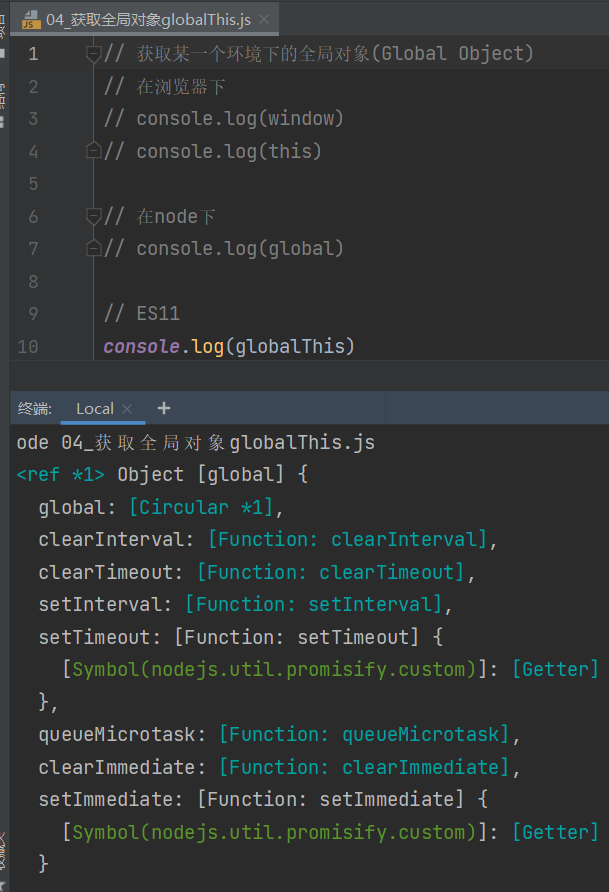Toggle fold end marker at line 7
This screenshot has height=892, width=609.
[93, 249]
